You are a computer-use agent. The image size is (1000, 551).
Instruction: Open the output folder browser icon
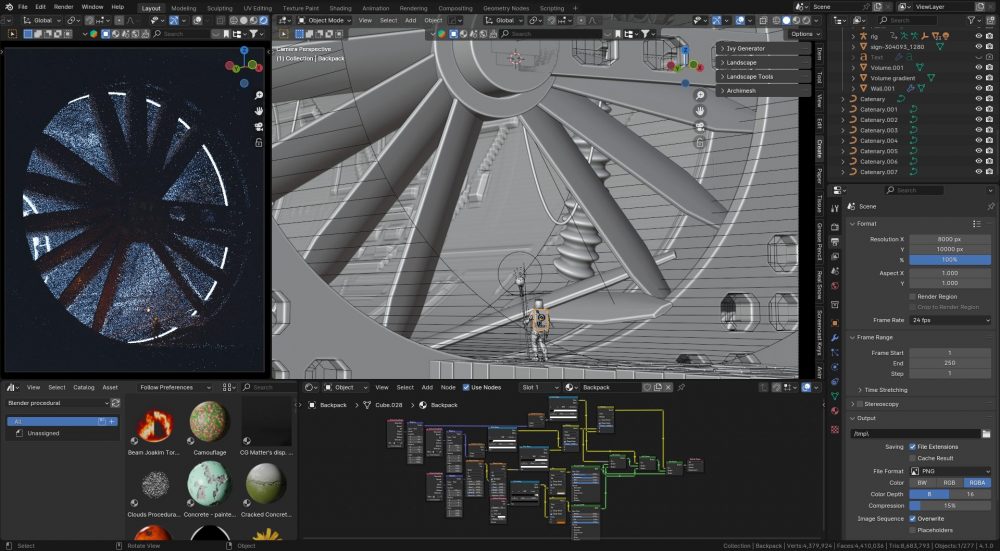pyautogui.click(x=986, y=433)
